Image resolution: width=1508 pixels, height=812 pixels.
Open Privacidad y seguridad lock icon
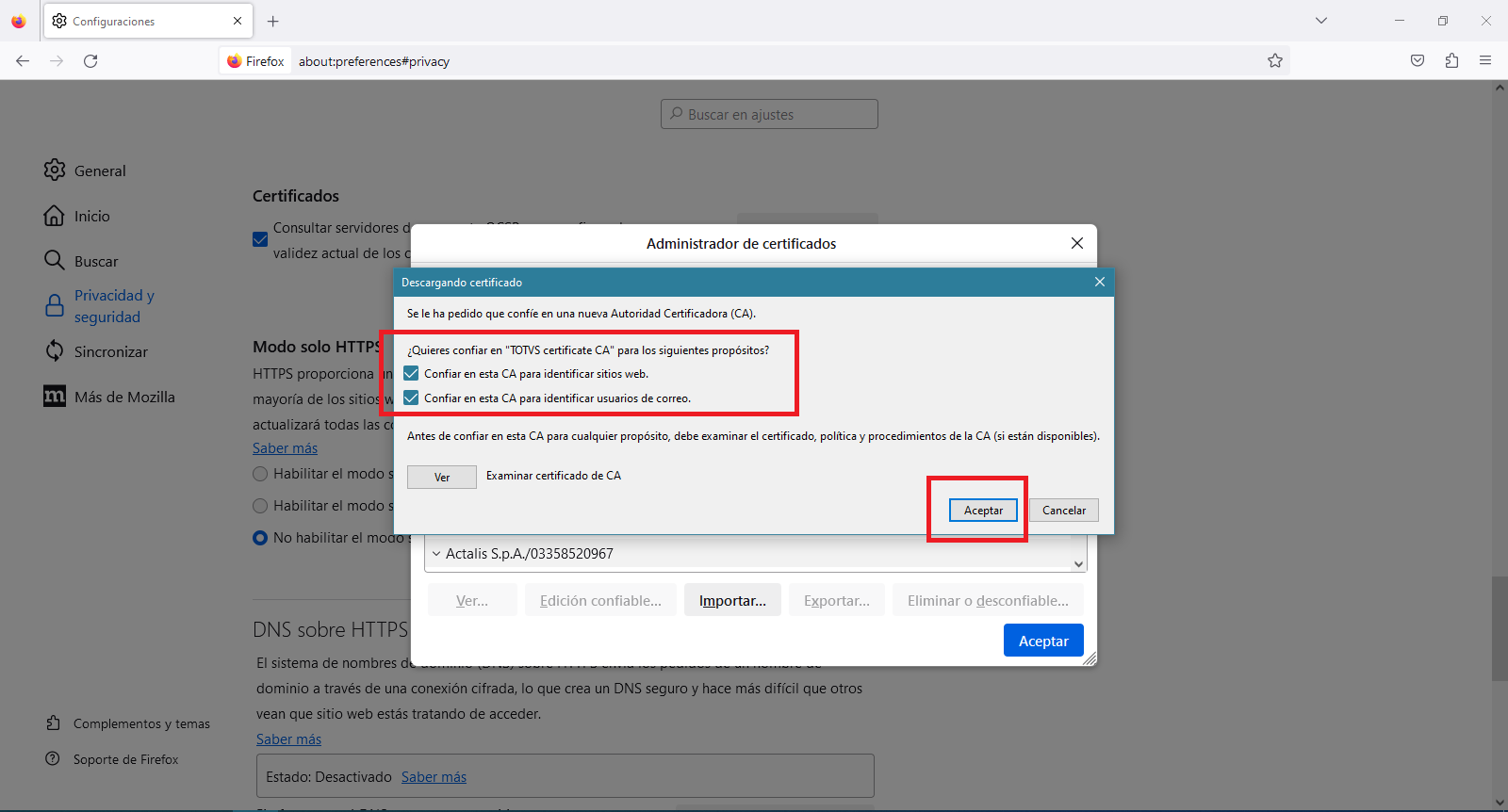click(55, 306)
